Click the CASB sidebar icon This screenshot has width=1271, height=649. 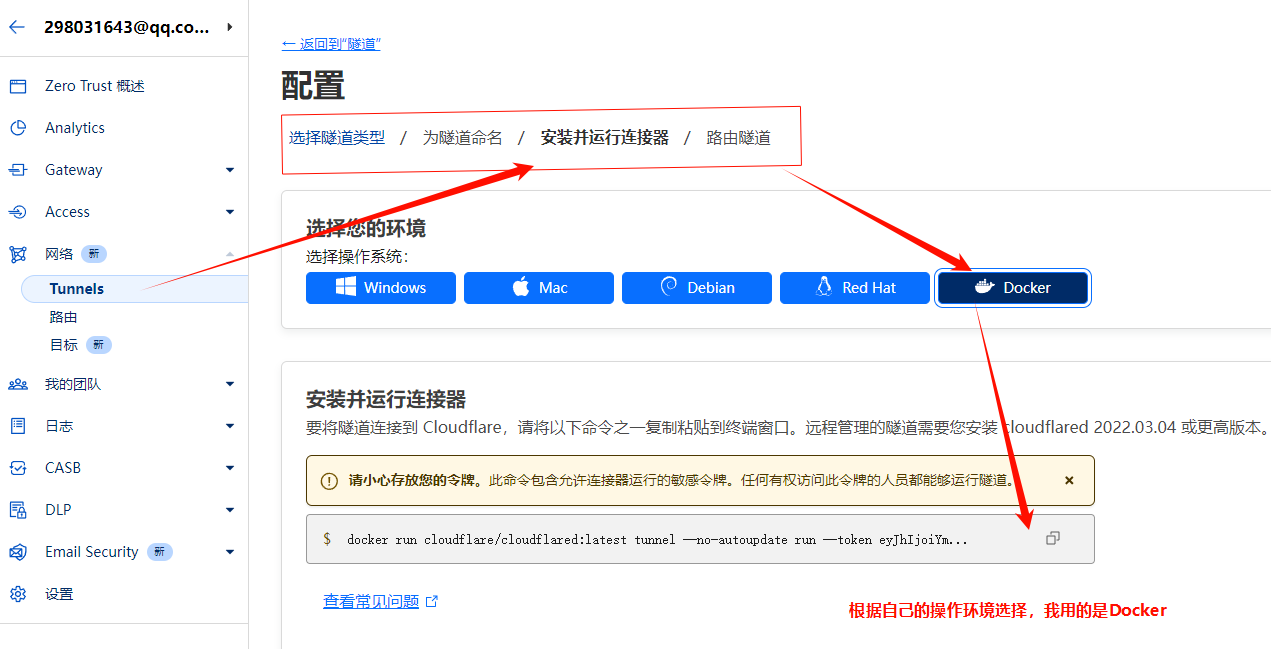point(18,468)
